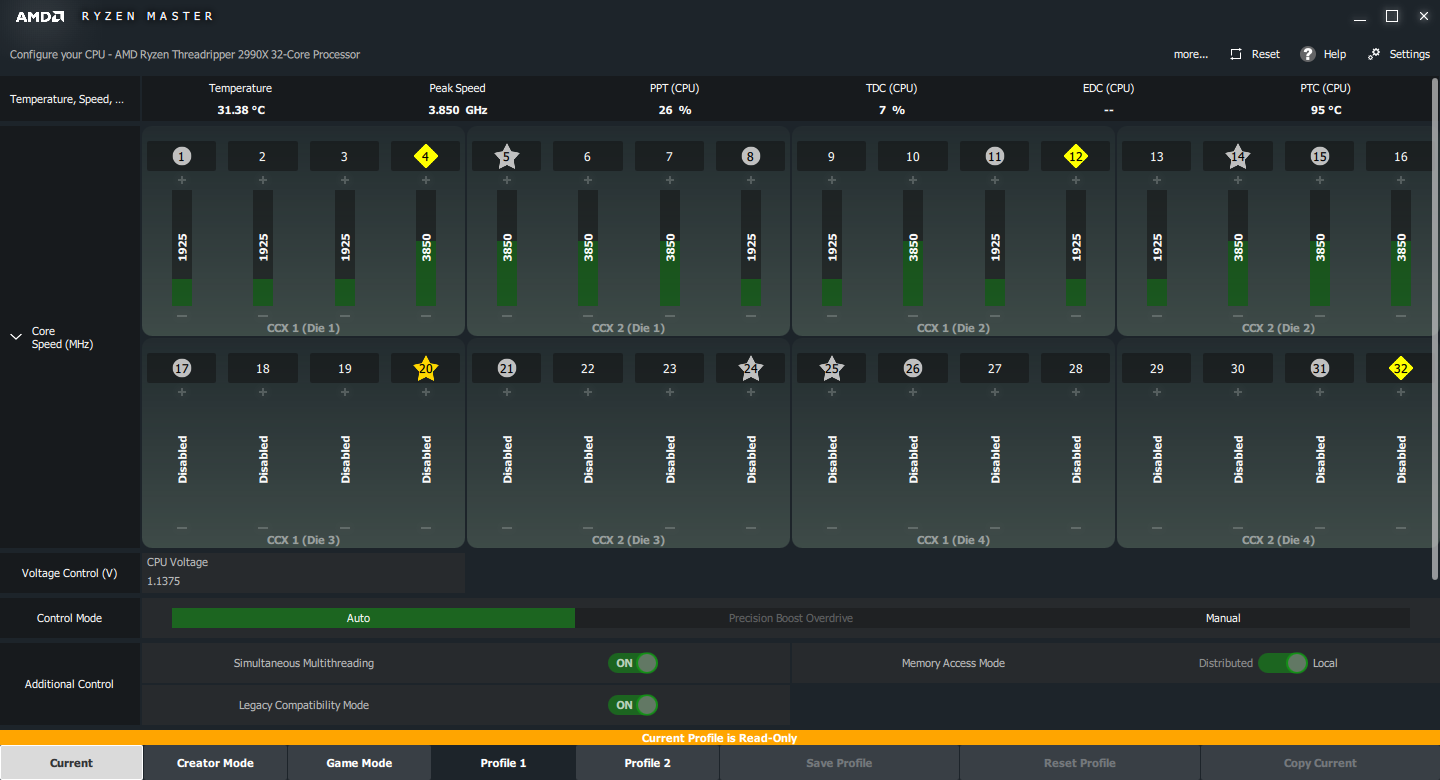The height and width of the screenshot is (780, 1440).
Task: Switch to the Current profile tab
Action: (x=72, y=763)
